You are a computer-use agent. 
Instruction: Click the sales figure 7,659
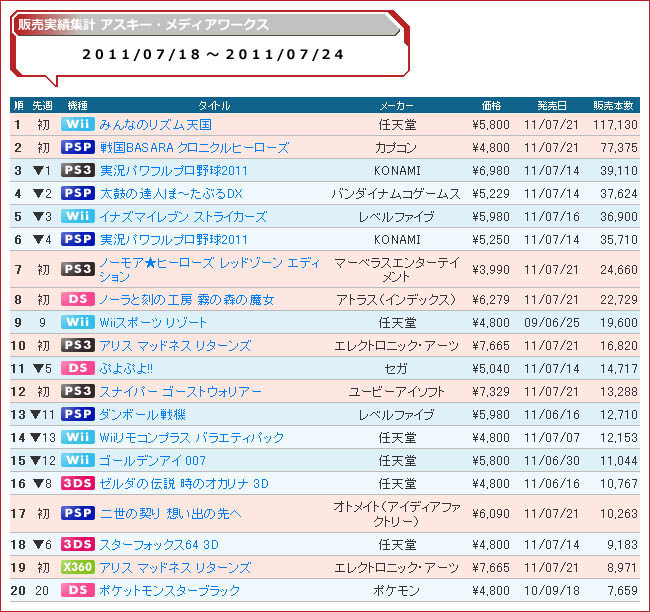click(623, 590)
